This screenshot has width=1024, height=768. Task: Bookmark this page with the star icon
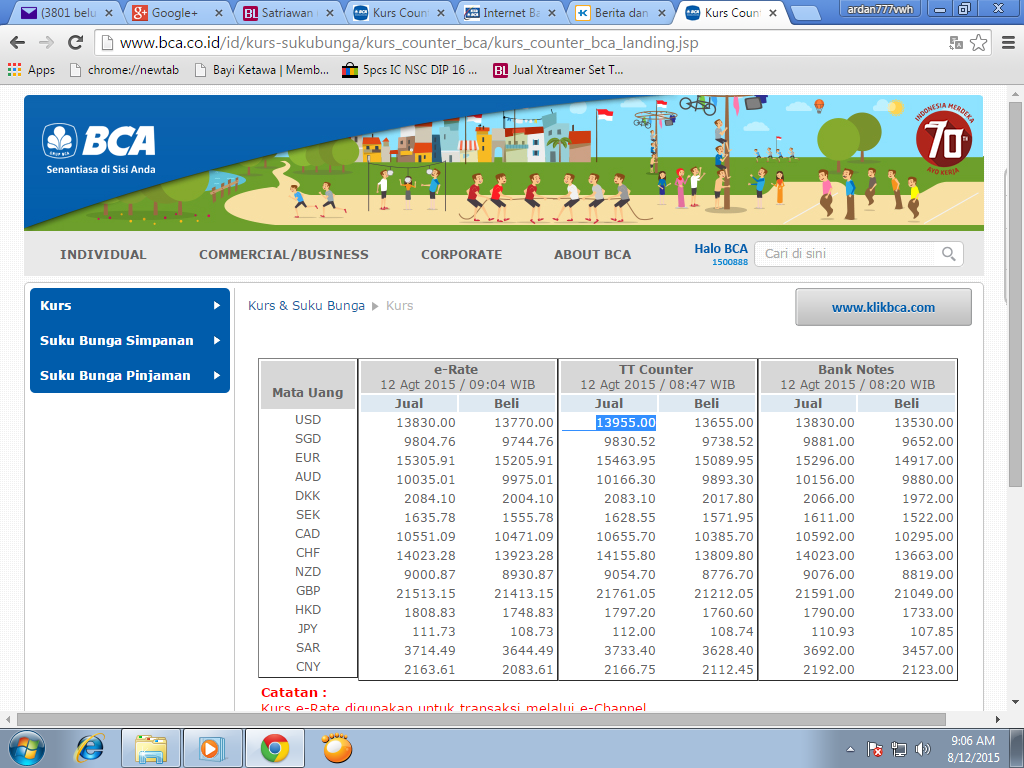[978, 43]
